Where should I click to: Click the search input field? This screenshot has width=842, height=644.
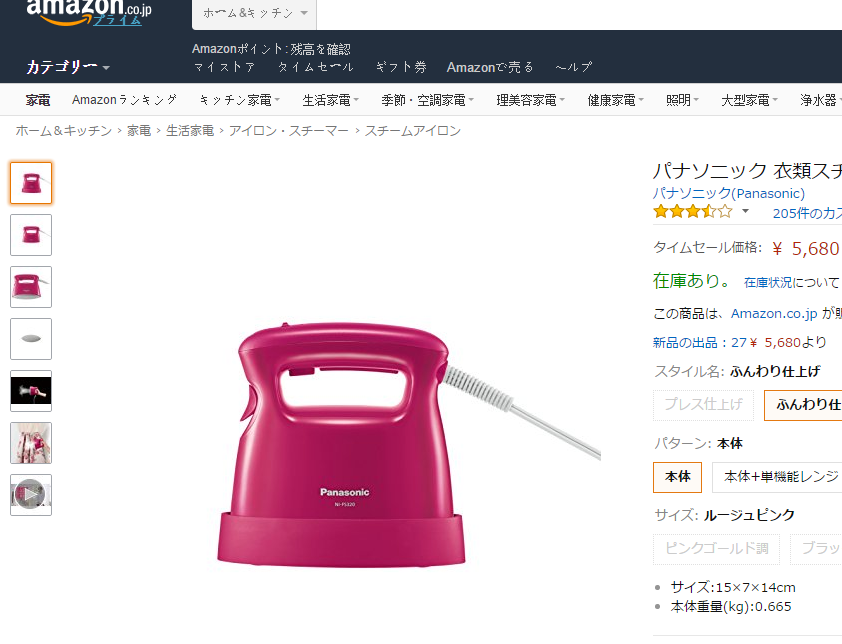coord(579,13)
